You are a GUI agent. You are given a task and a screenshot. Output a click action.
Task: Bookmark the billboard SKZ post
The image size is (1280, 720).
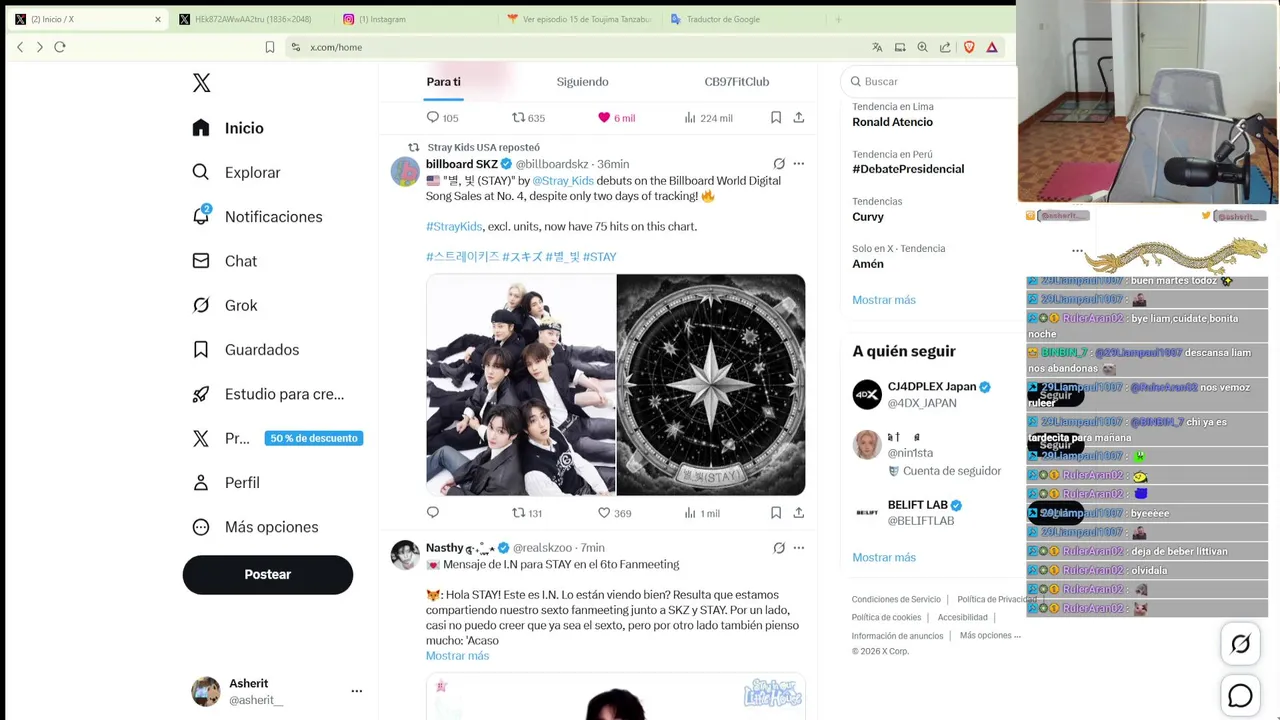(x=776, y=513)
